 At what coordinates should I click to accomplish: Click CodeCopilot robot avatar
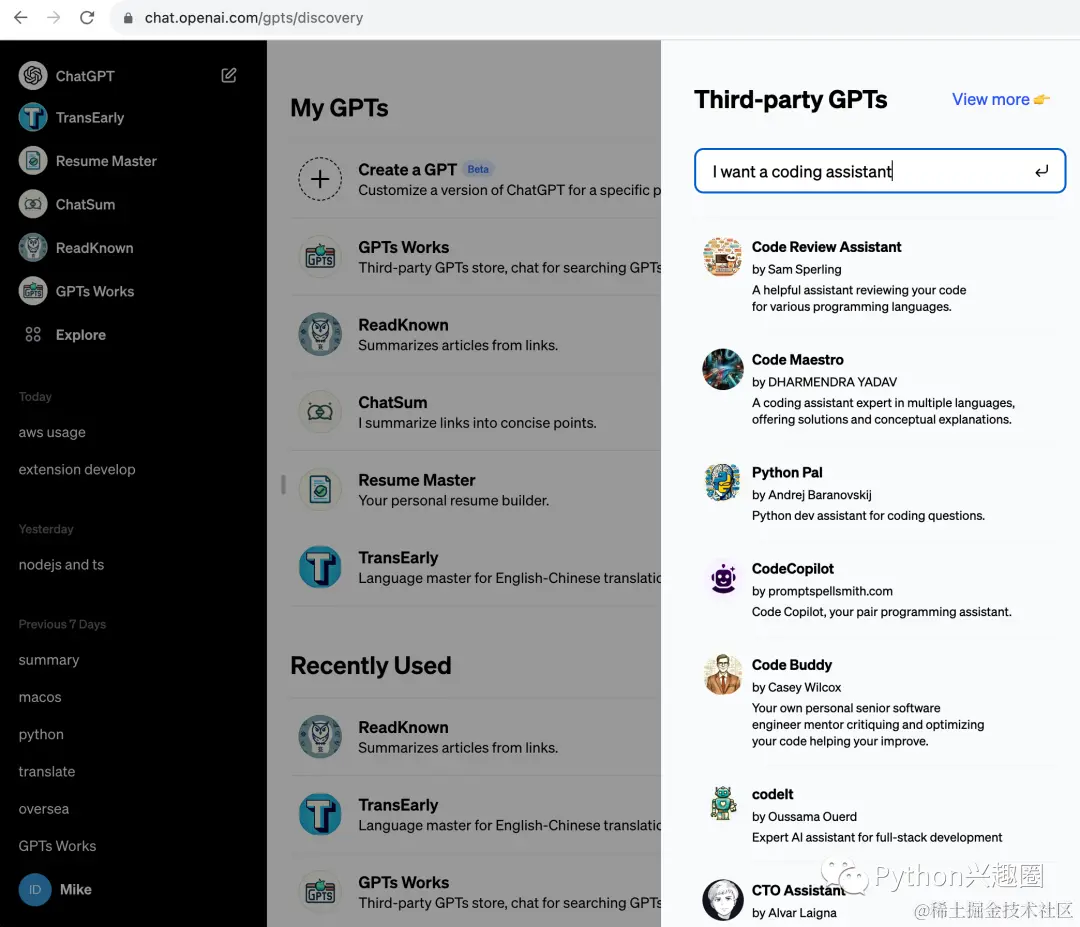(x=723, y=578)
